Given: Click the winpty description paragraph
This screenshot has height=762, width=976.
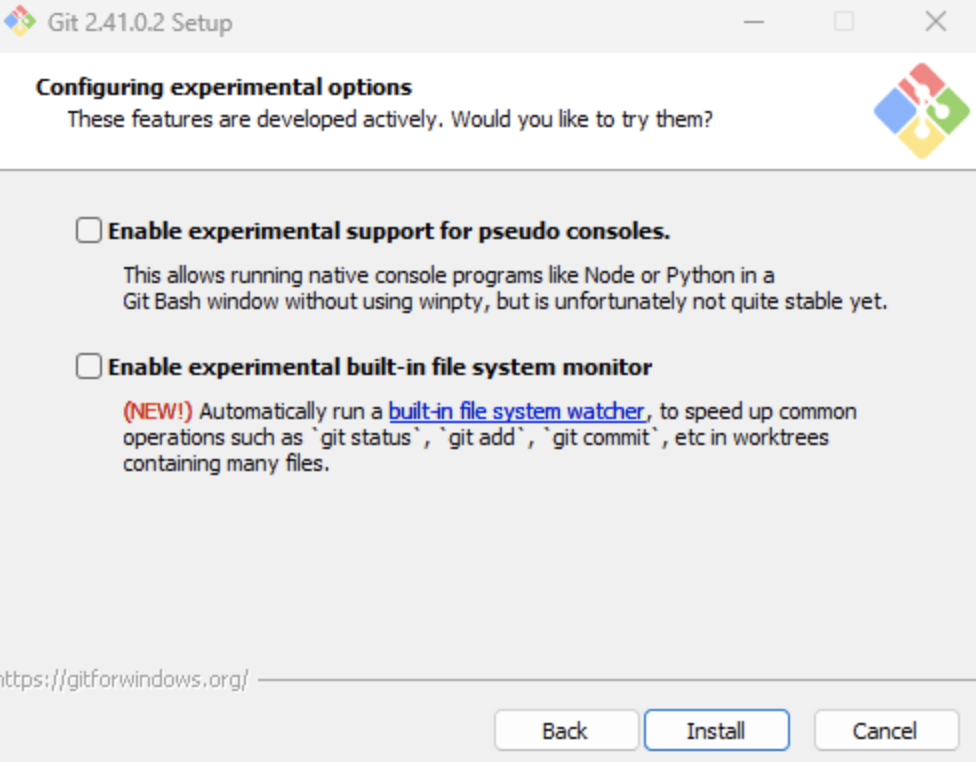Looking at the screenshot, I should 505,288.
